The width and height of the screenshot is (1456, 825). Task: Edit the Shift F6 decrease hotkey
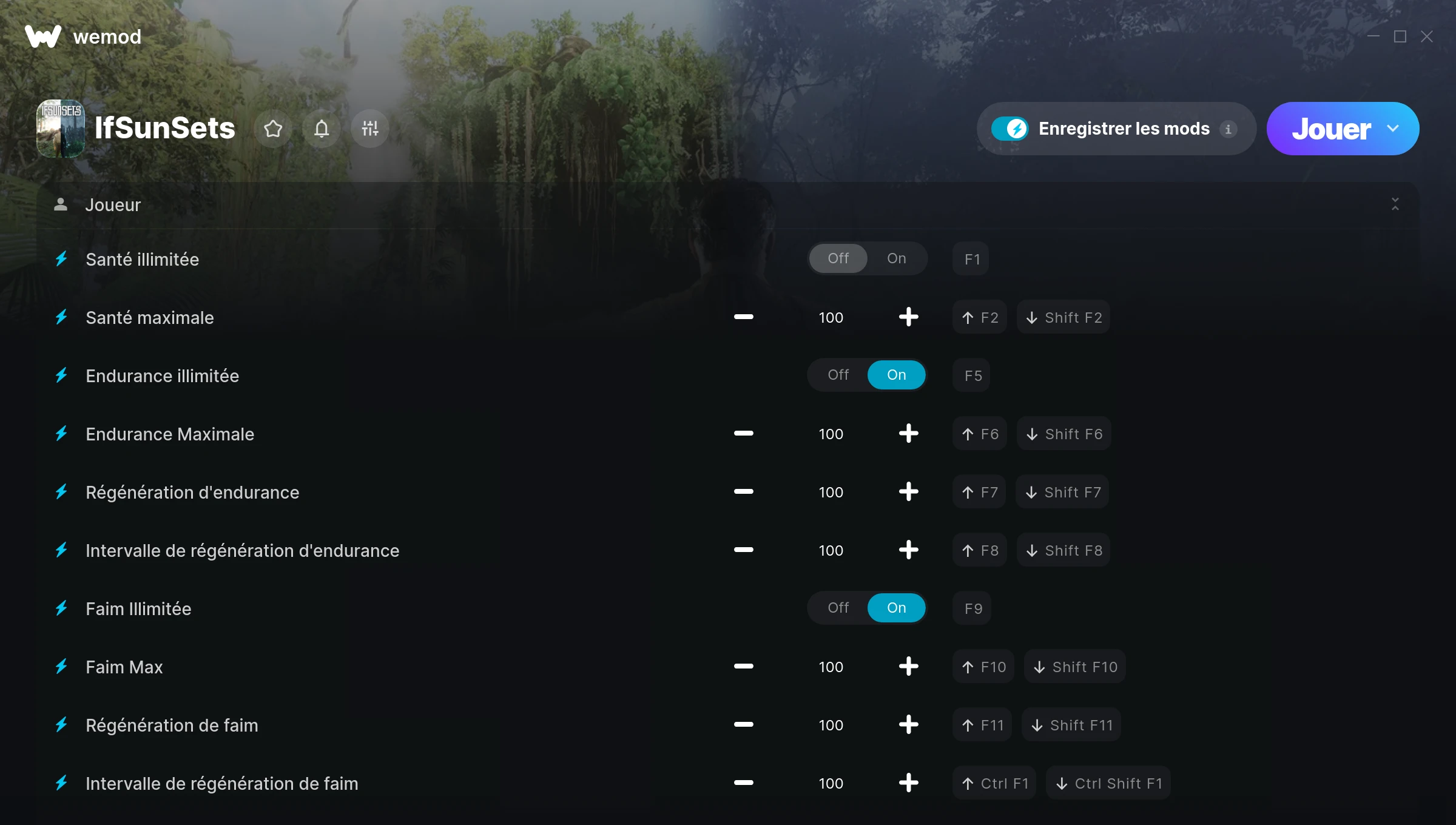(1064, 434)
